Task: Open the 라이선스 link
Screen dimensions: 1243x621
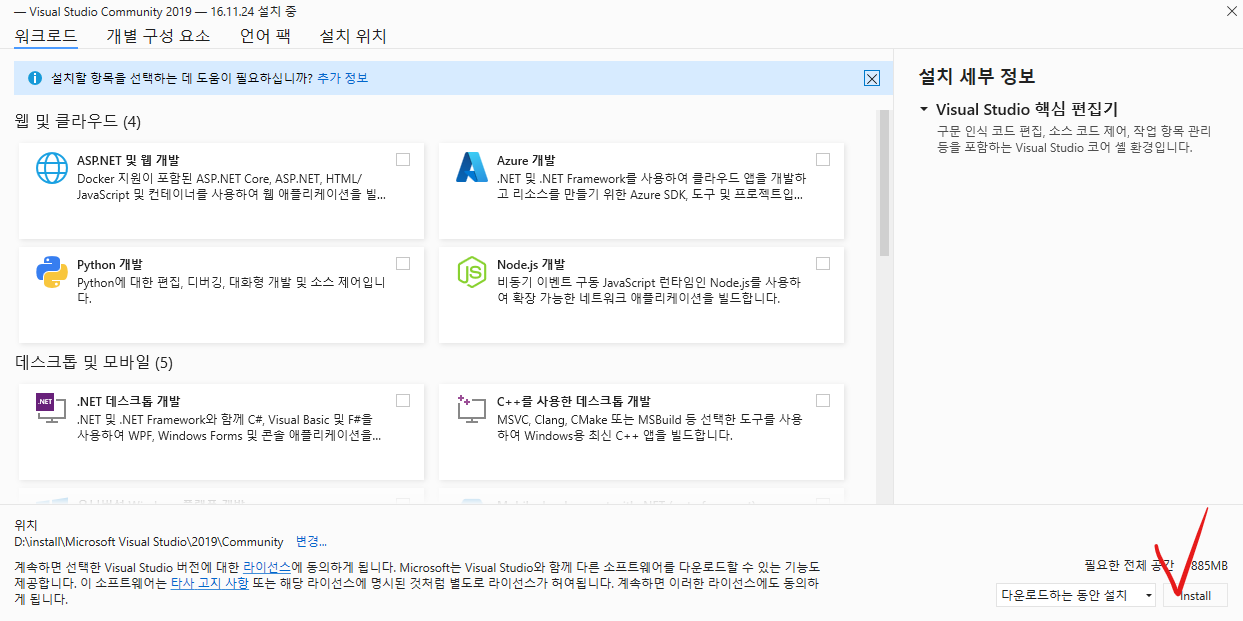Action: coord(267,567)
